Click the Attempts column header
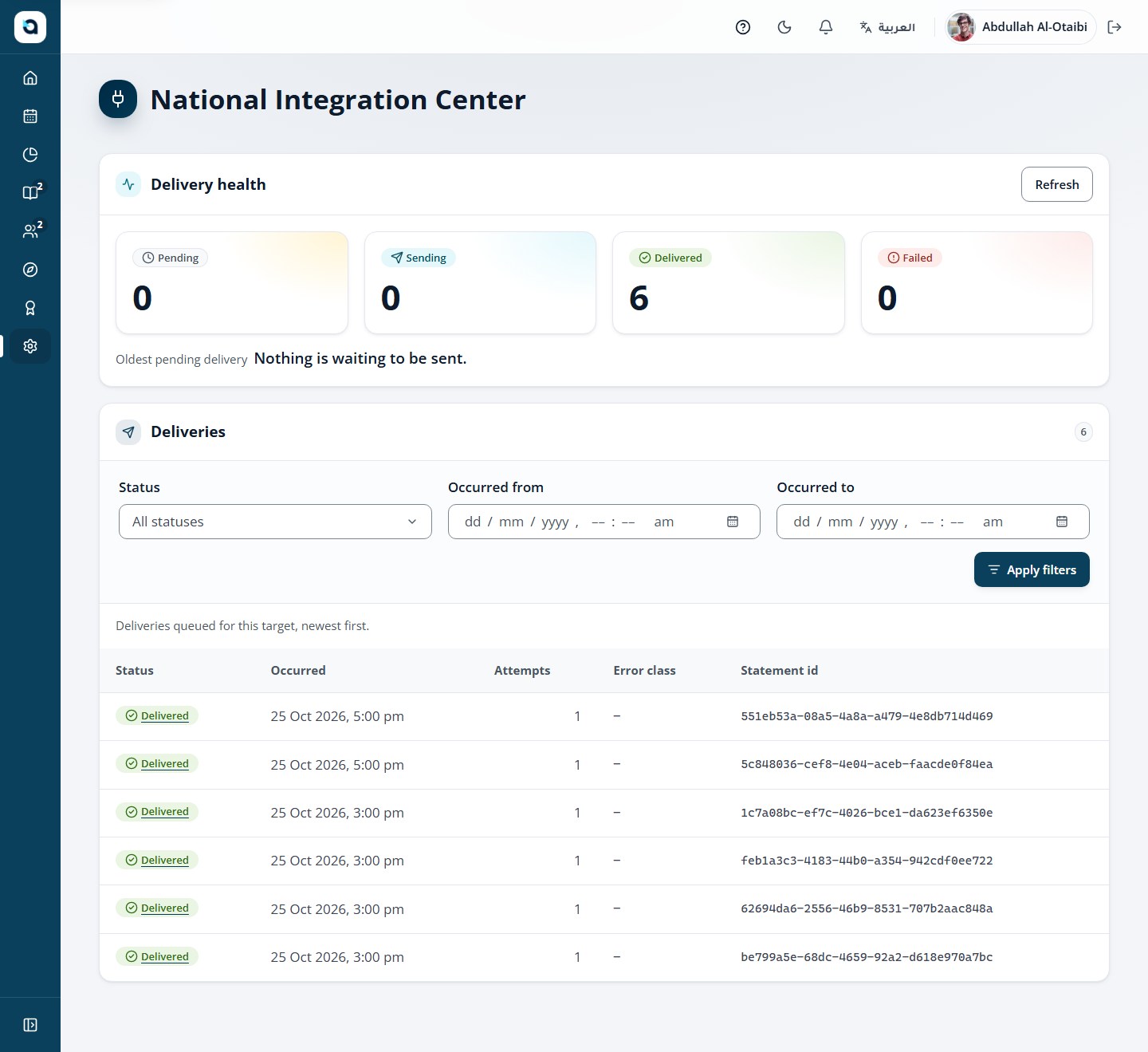Viewport: 1148px width, 1052px height. (x=522, y=671)
